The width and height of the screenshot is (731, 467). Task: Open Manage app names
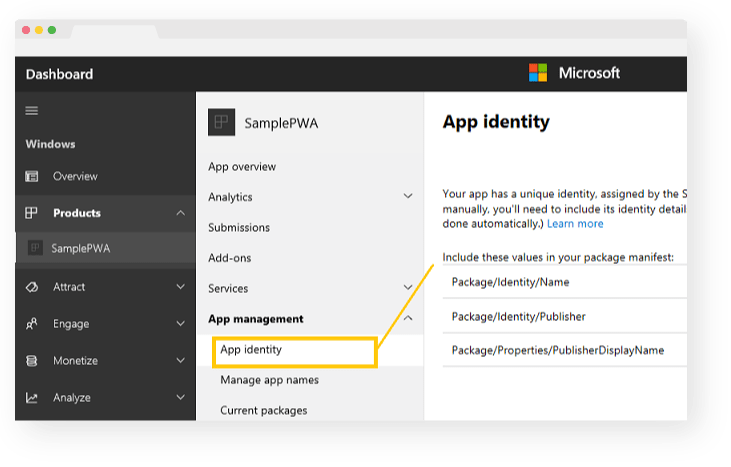pos(269,380)
